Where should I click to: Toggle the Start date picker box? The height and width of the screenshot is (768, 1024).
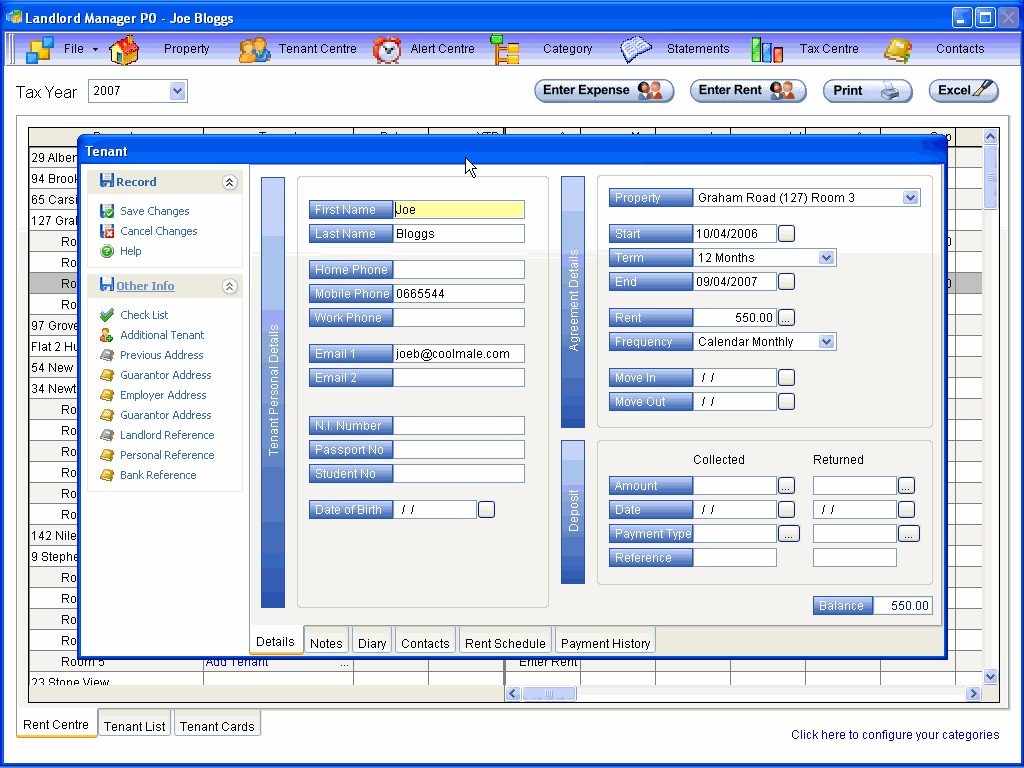coord(786,234)
